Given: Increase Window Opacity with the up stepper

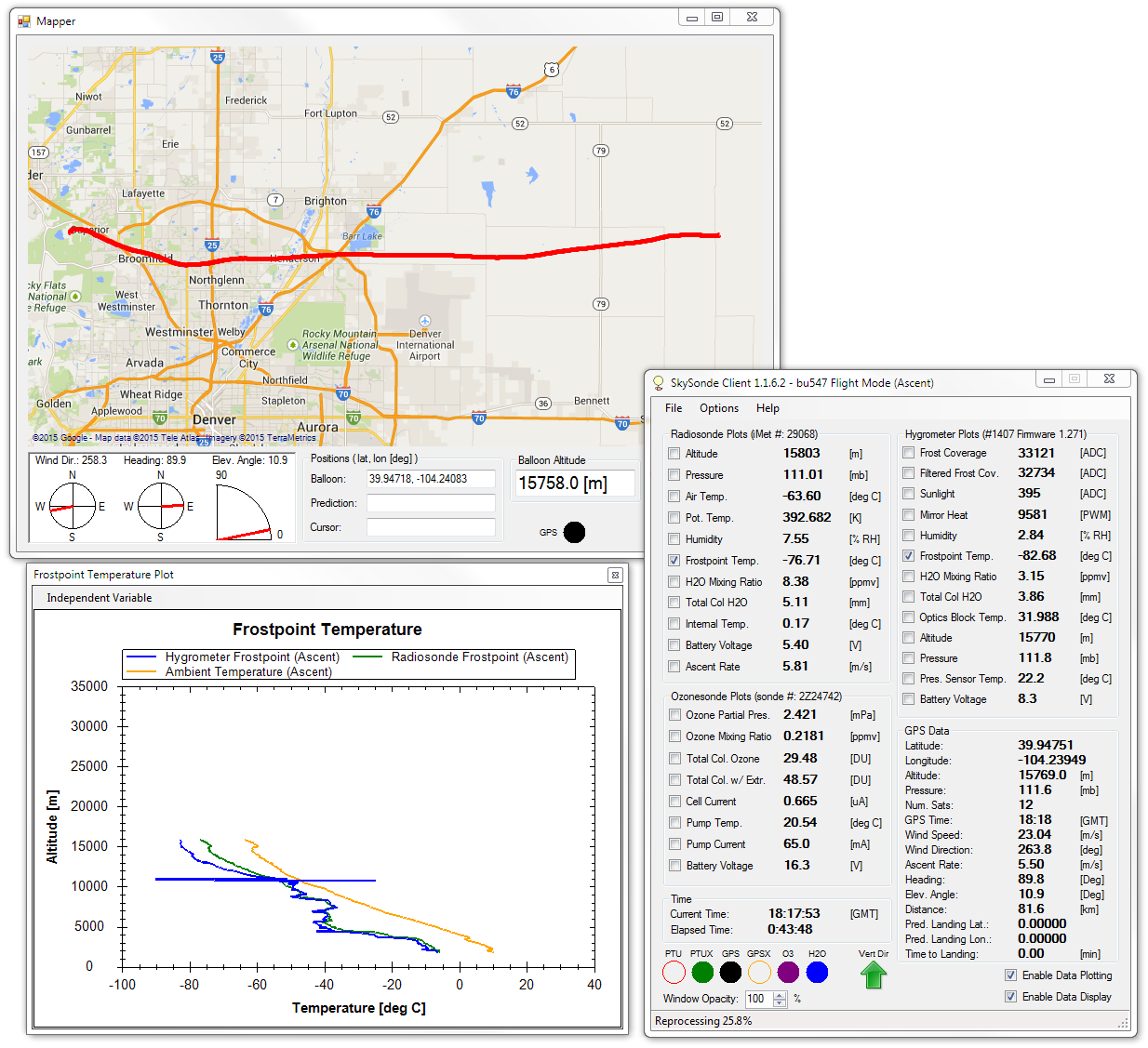Looking at the screenshot, I should coord(780,995).
